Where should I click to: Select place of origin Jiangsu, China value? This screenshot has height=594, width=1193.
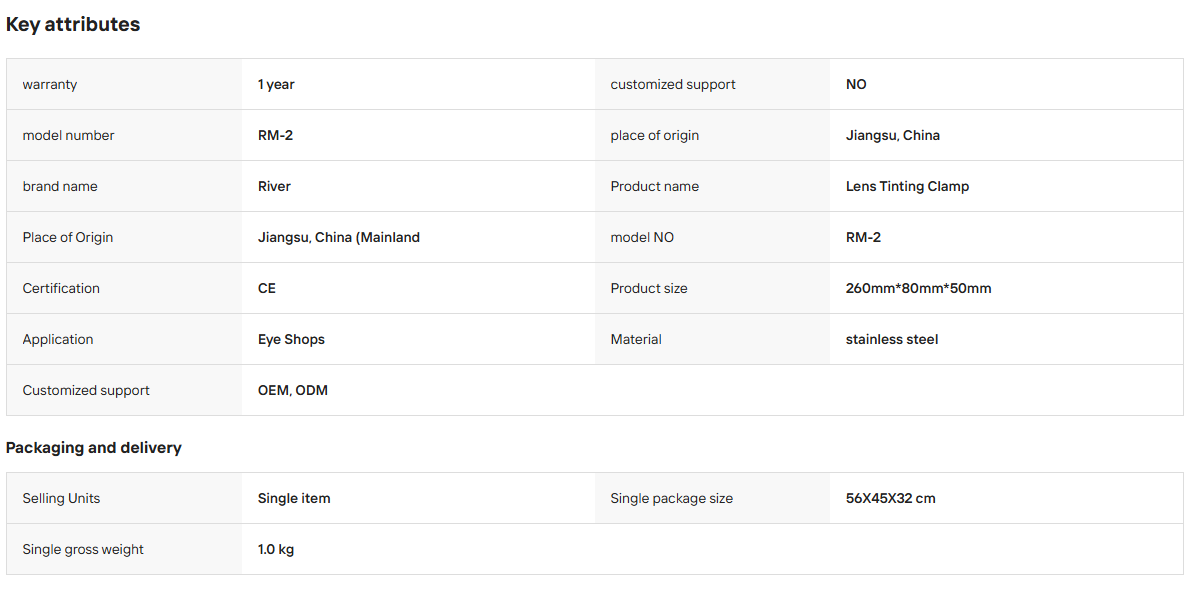[892, 135]
